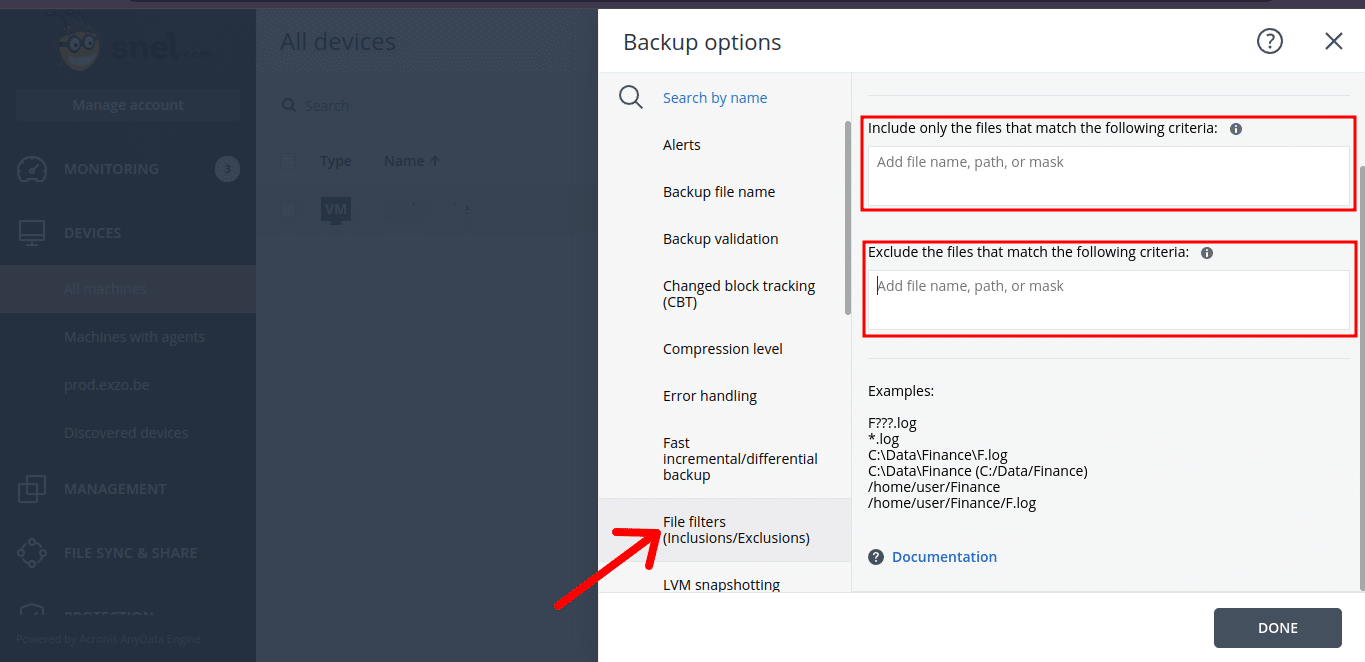Open the Documentation link
Screen dimensions: 1365x662
point(944,557)
